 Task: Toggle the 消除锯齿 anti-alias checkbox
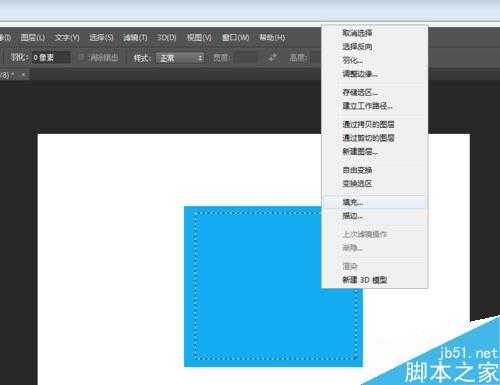(81, 58)
